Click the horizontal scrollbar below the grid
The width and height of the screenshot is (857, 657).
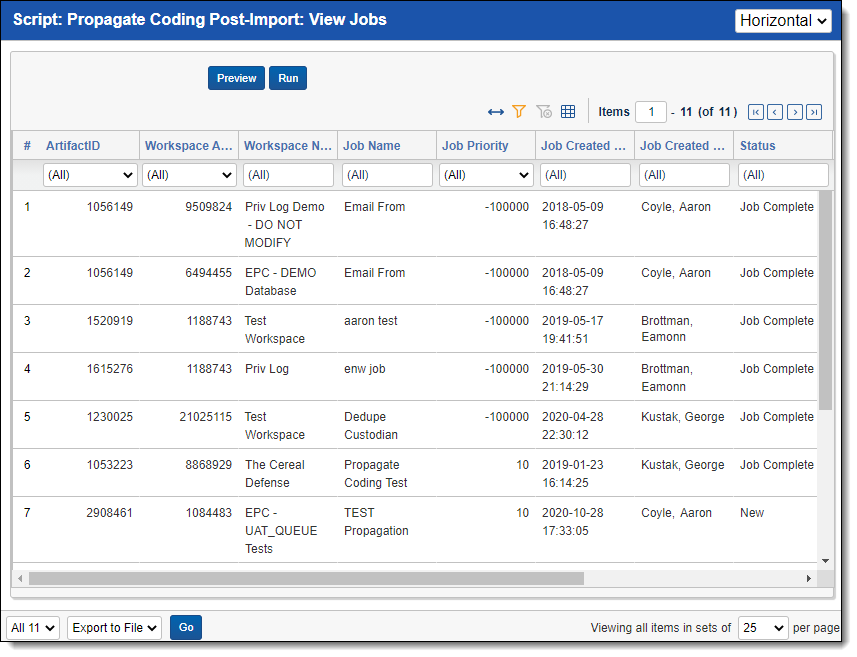[306, 578]
